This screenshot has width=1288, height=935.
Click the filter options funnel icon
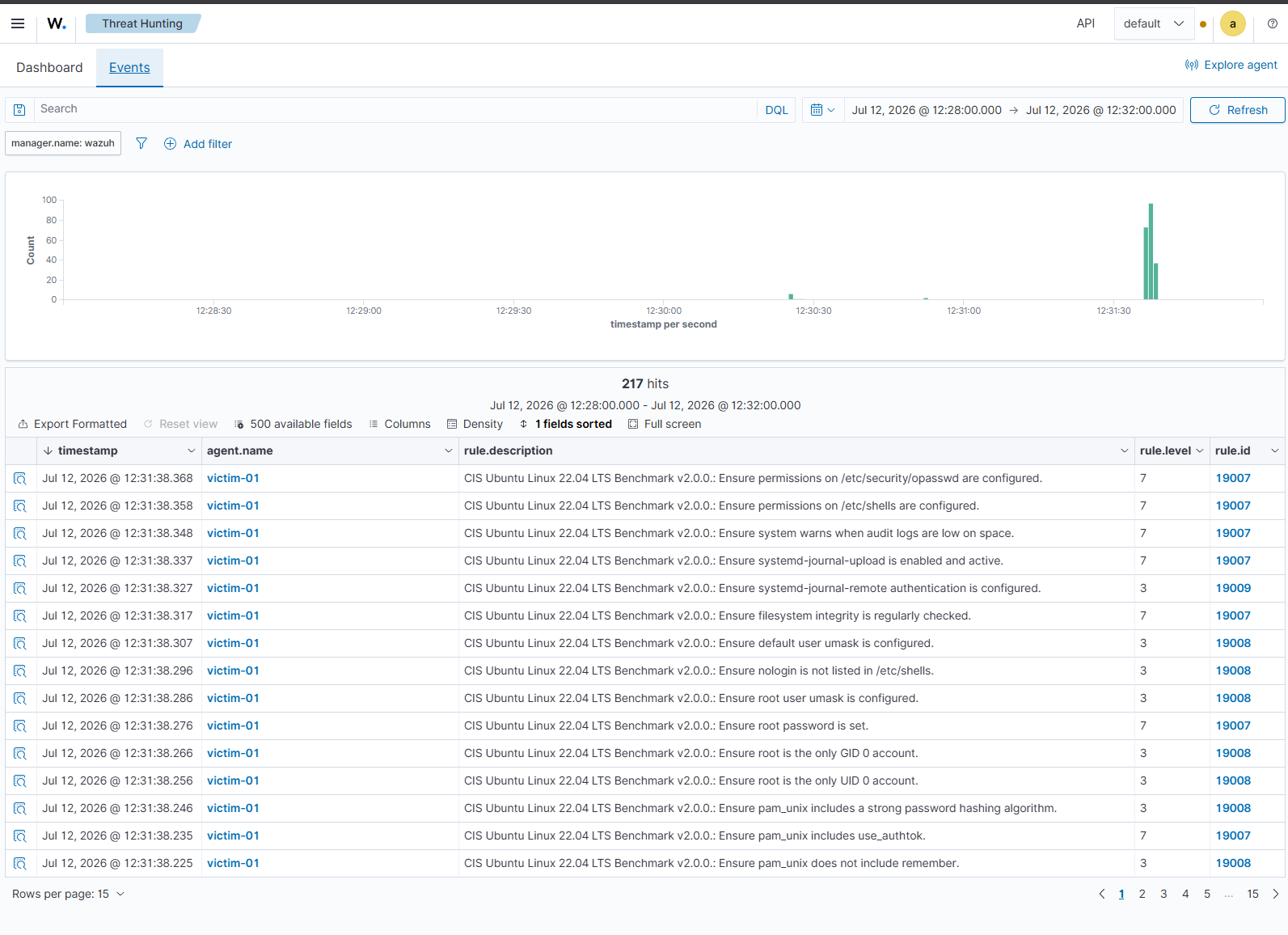point(141,143)
